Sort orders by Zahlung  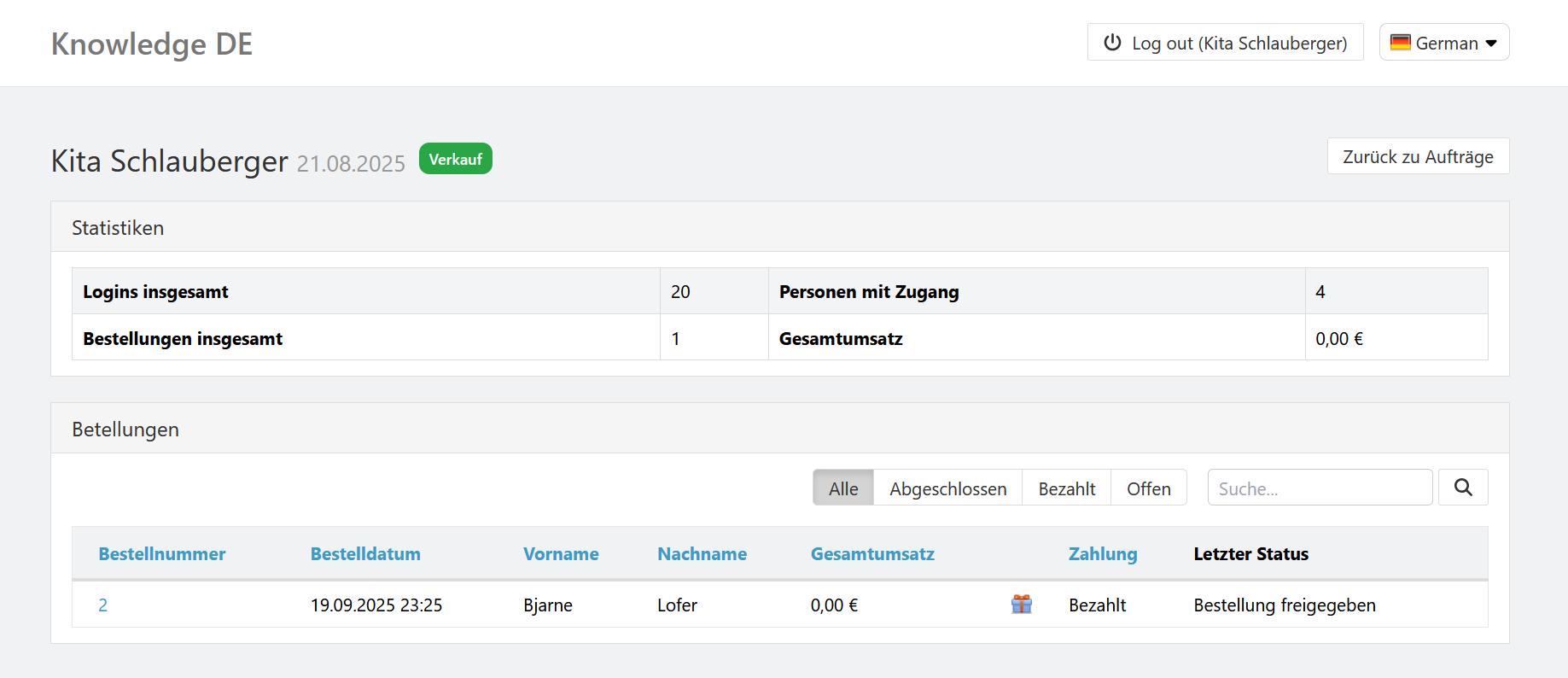[x=1103, y=554]
